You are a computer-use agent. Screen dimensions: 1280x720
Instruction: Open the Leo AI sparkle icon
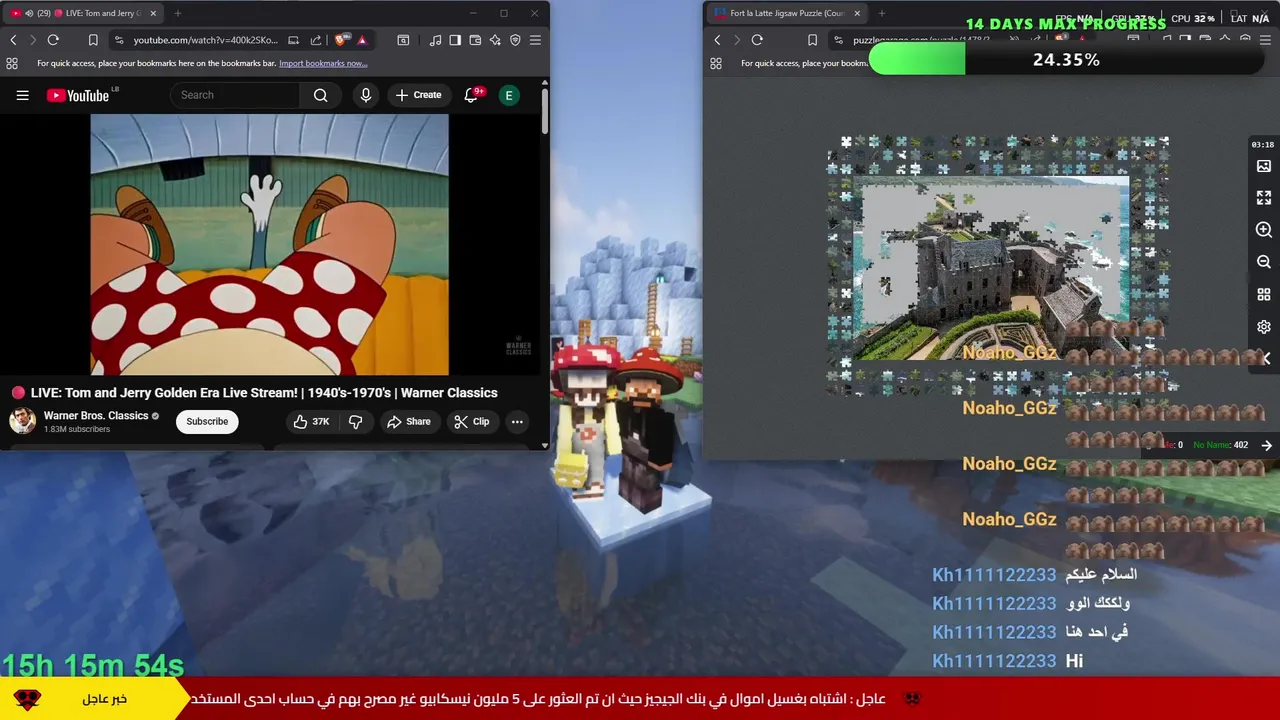495,40
